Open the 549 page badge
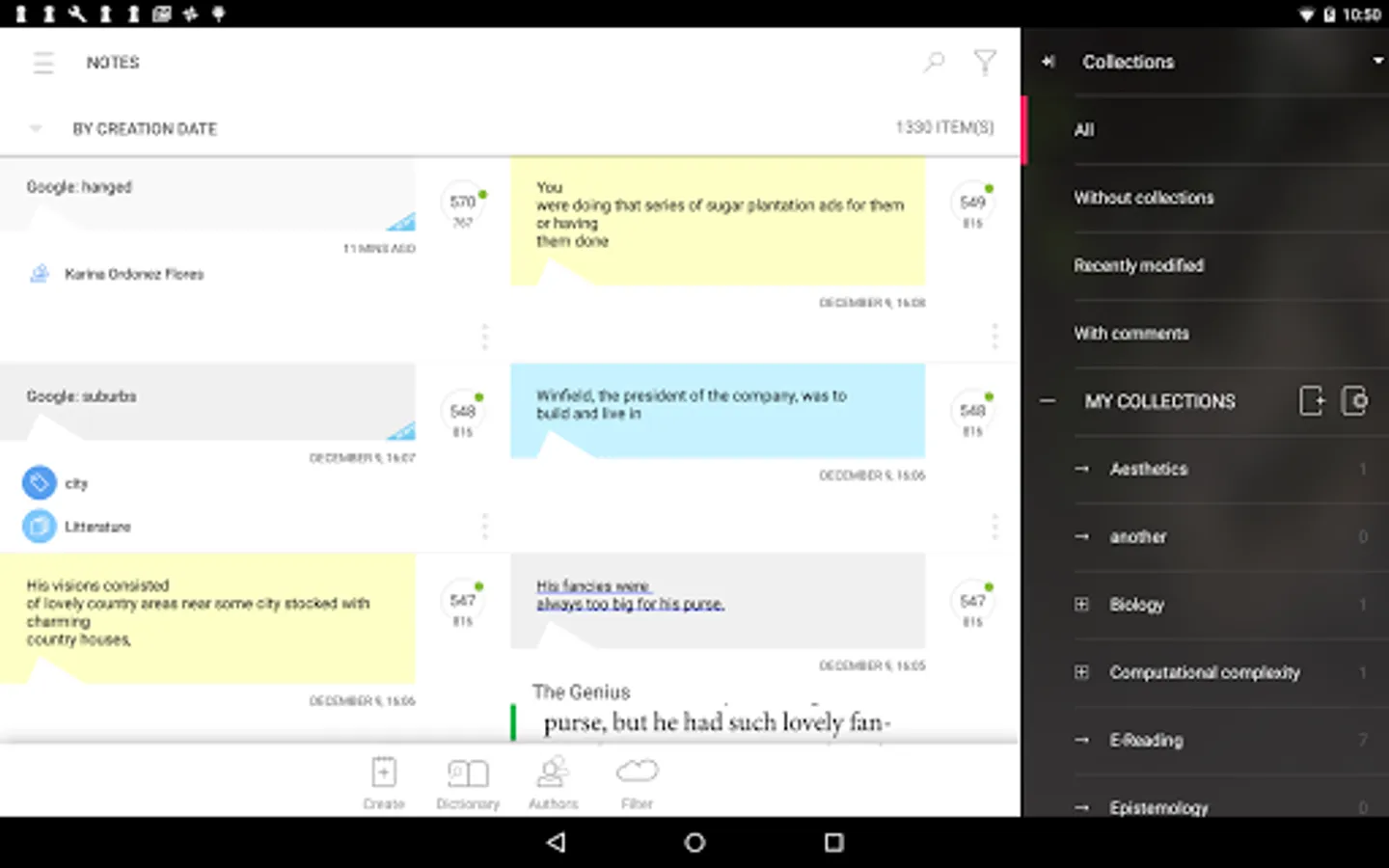This screenshot has height=868, width=1389. (x=973, y=205)
